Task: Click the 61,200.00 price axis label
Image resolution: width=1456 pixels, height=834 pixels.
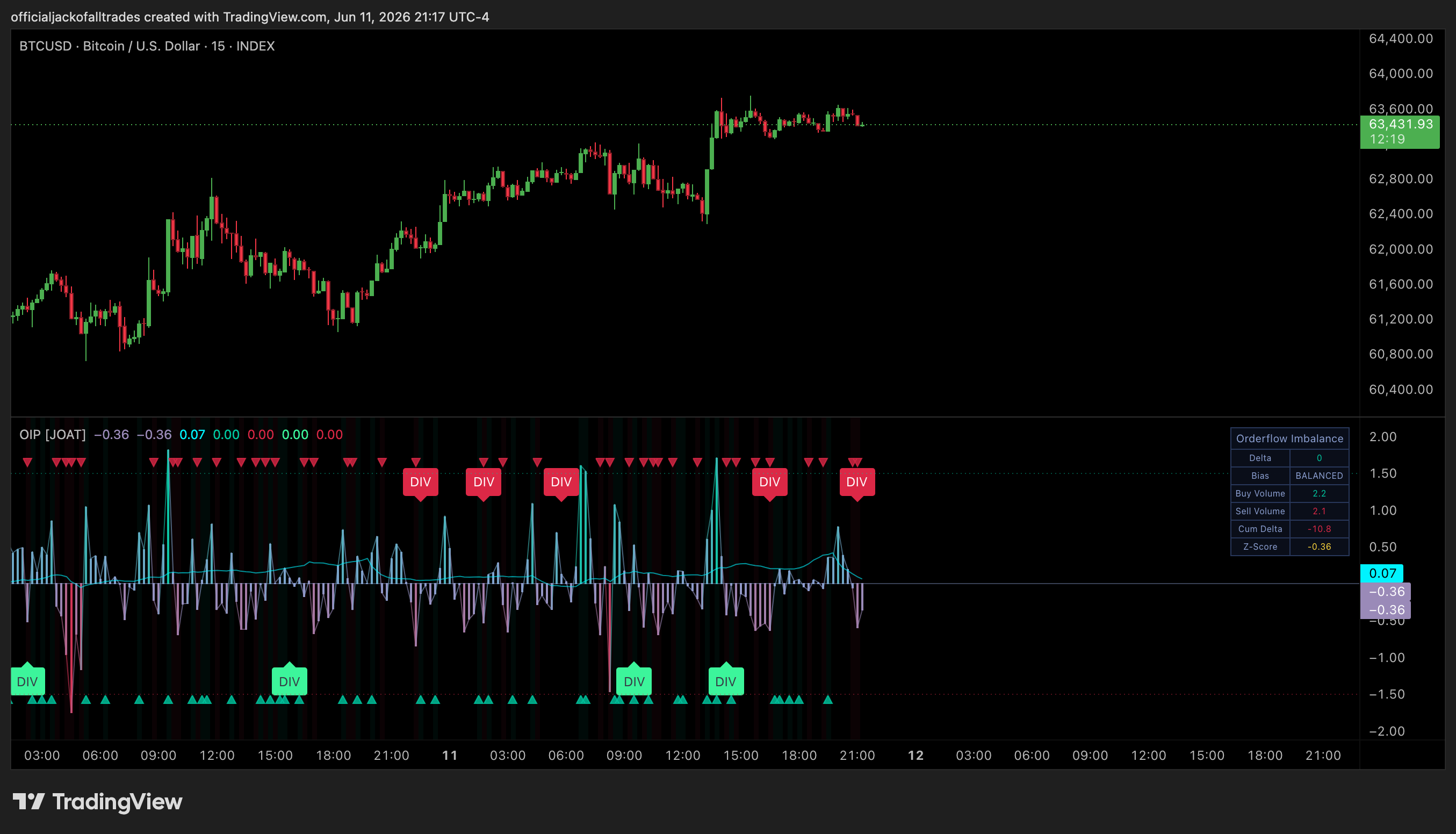Action: (1401, 319)
